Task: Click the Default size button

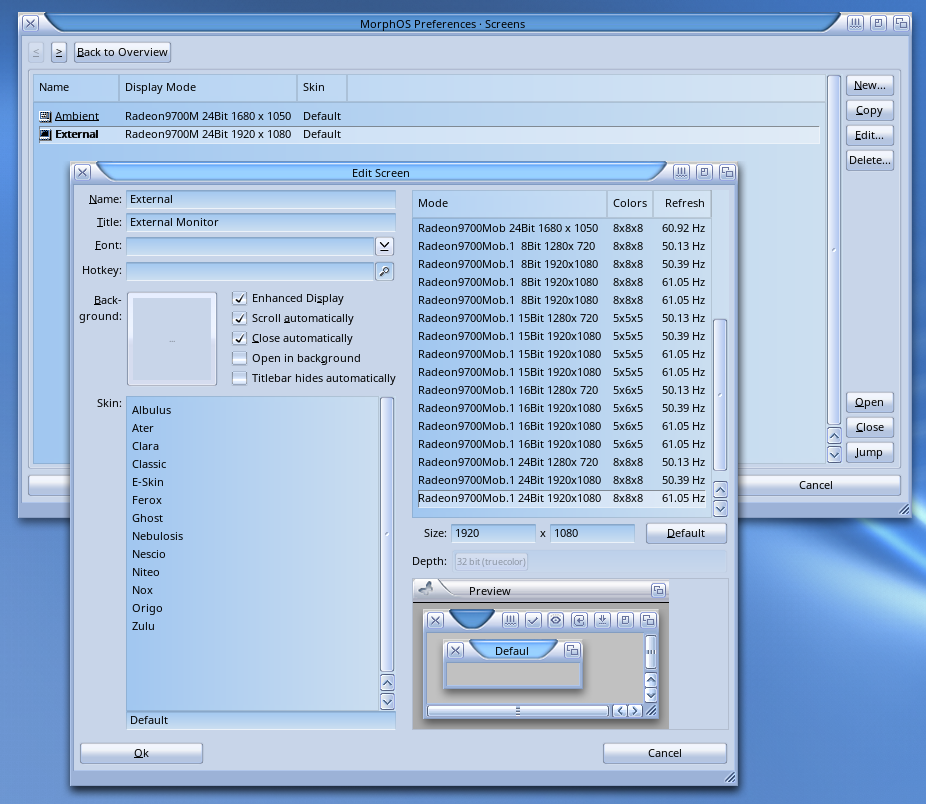Action: coord(686,533)
